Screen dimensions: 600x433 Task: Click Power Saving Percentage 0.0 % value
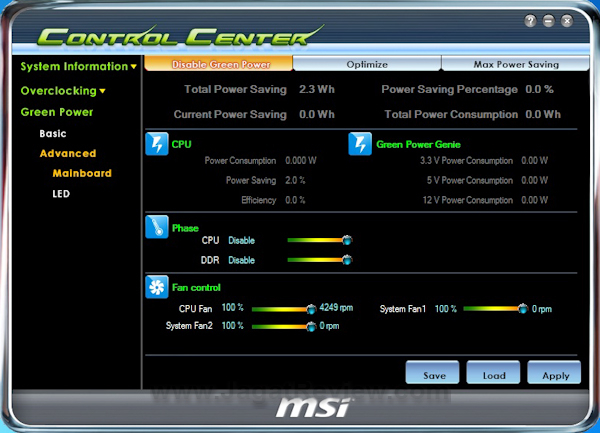(540, 90)
